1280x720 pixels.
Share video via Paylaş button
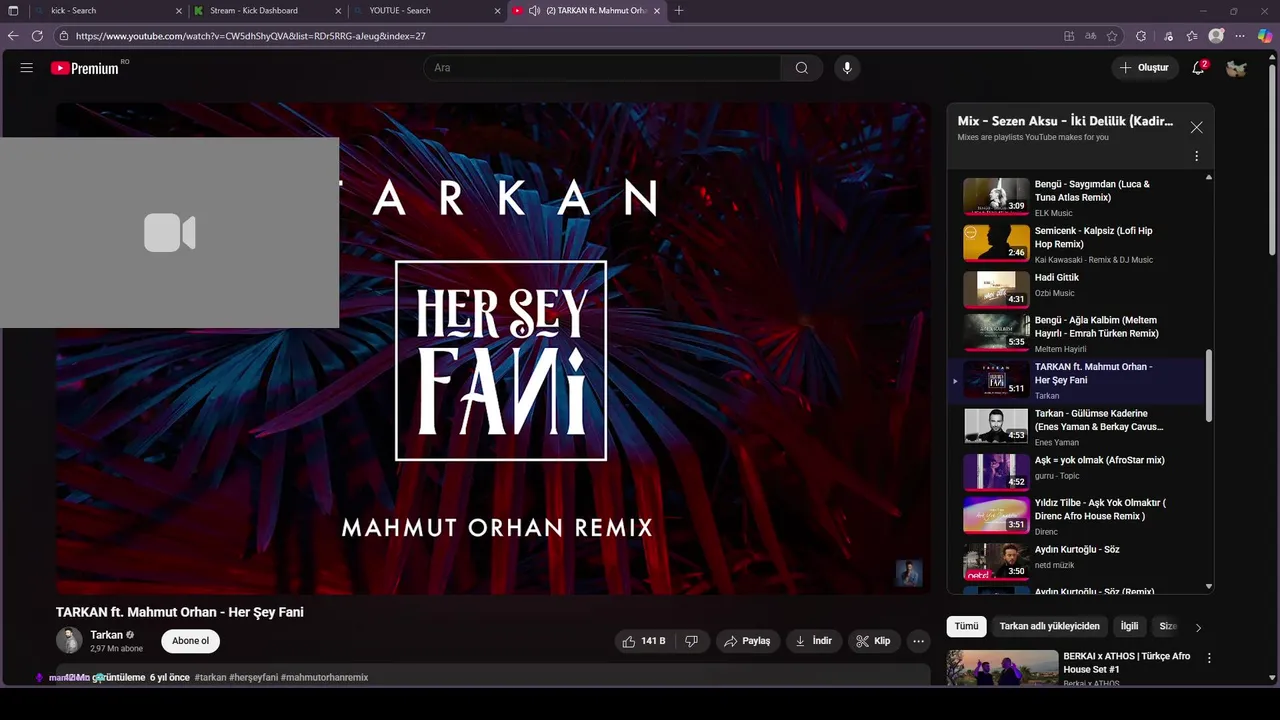click(x=747, y=641)
